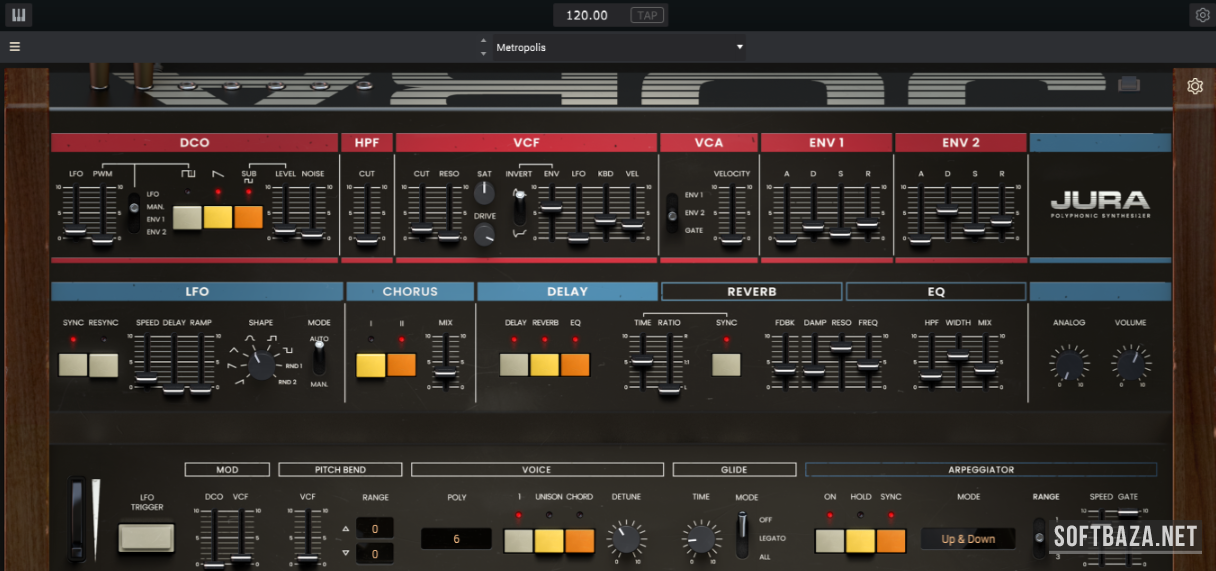Switch to the REVERB tab
This screenshot has width=1216, height=571.
tap(750, 291)
